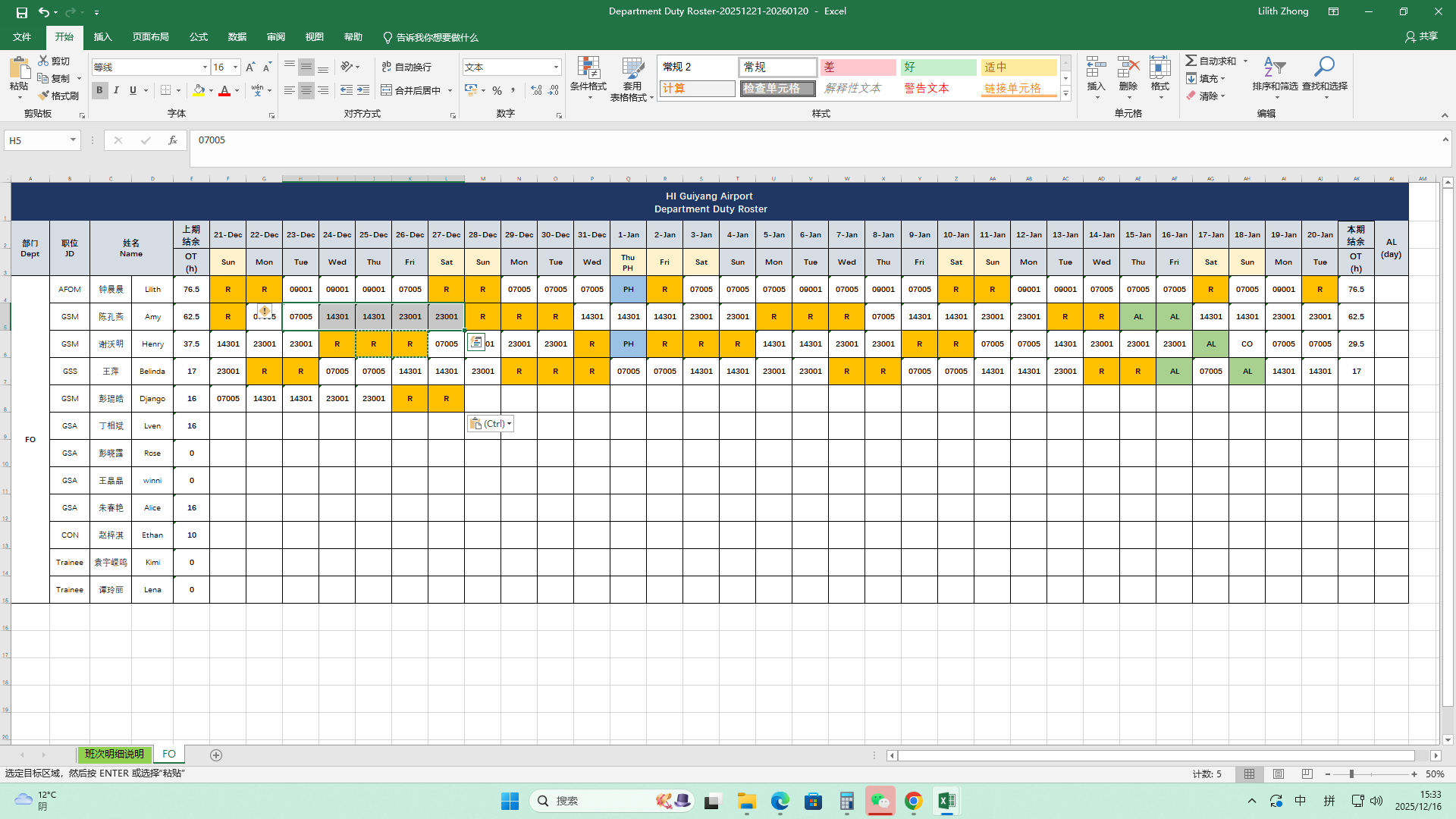Toggle Italic formatting
This screenshot has height=819, width=1456.
click(116, 90)
